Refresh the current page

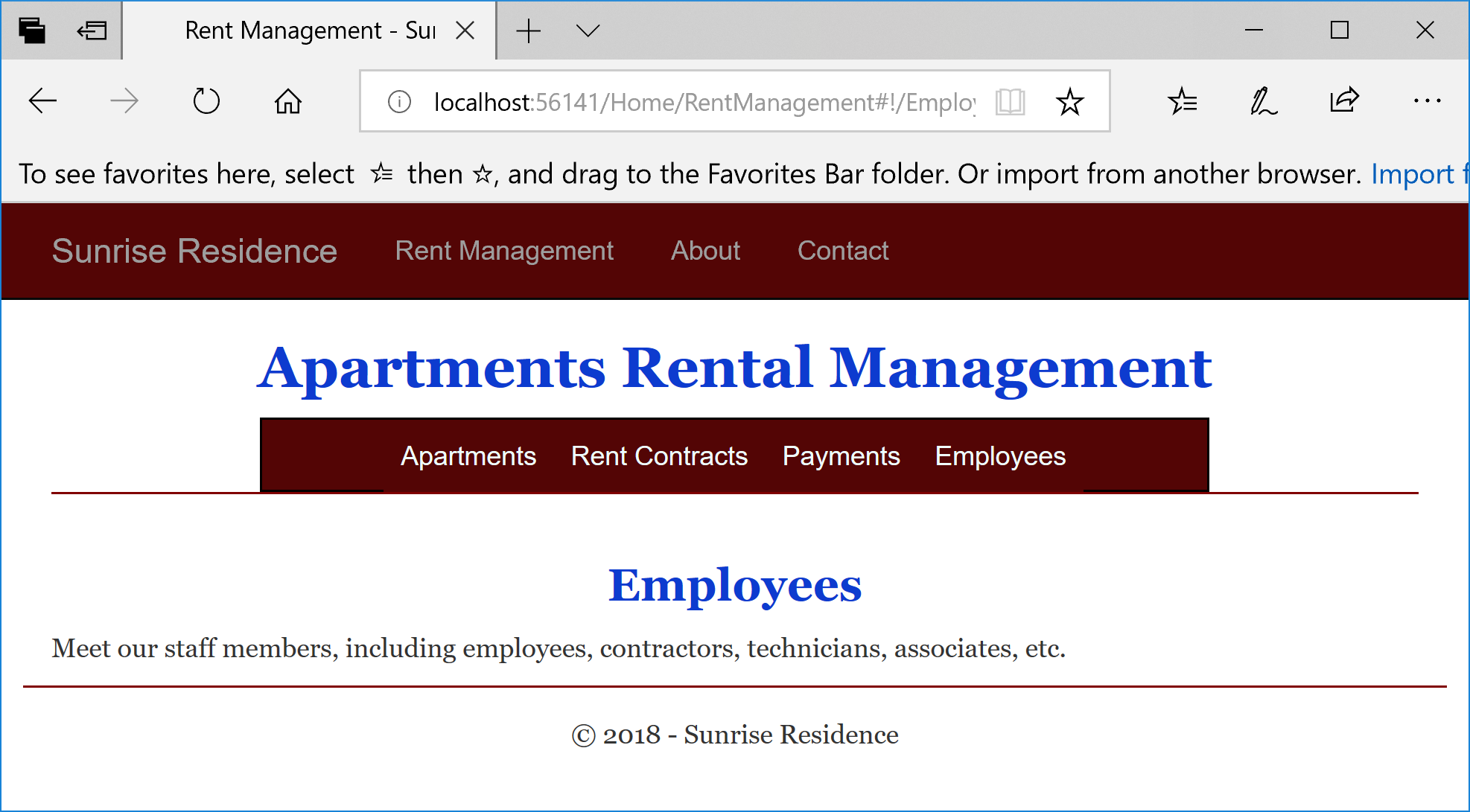[x=206, y=100]
